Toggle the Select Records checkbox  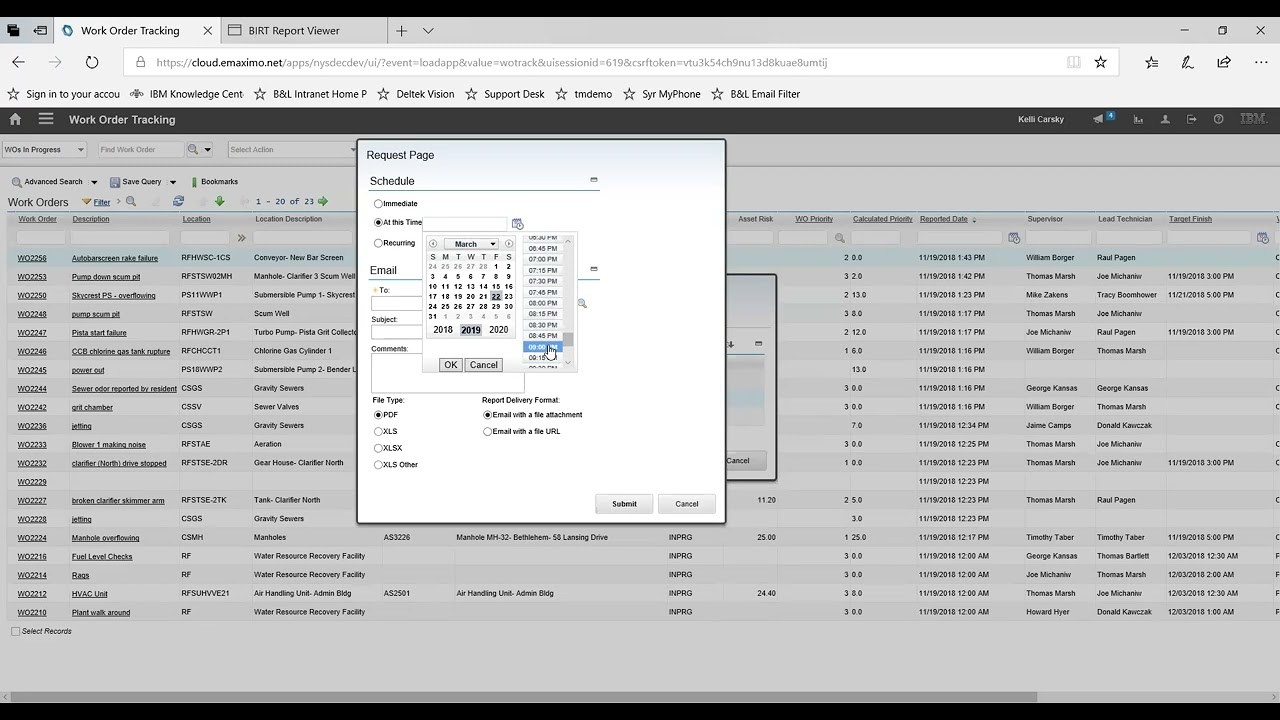[15, 632]
